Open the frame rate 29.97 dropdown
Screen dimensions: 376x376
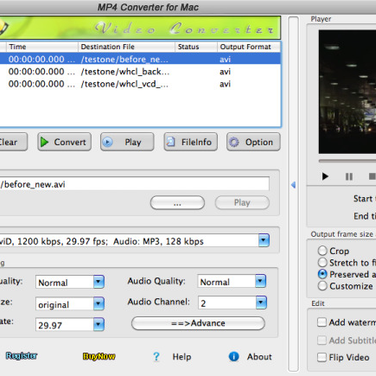tap(99, 325)
